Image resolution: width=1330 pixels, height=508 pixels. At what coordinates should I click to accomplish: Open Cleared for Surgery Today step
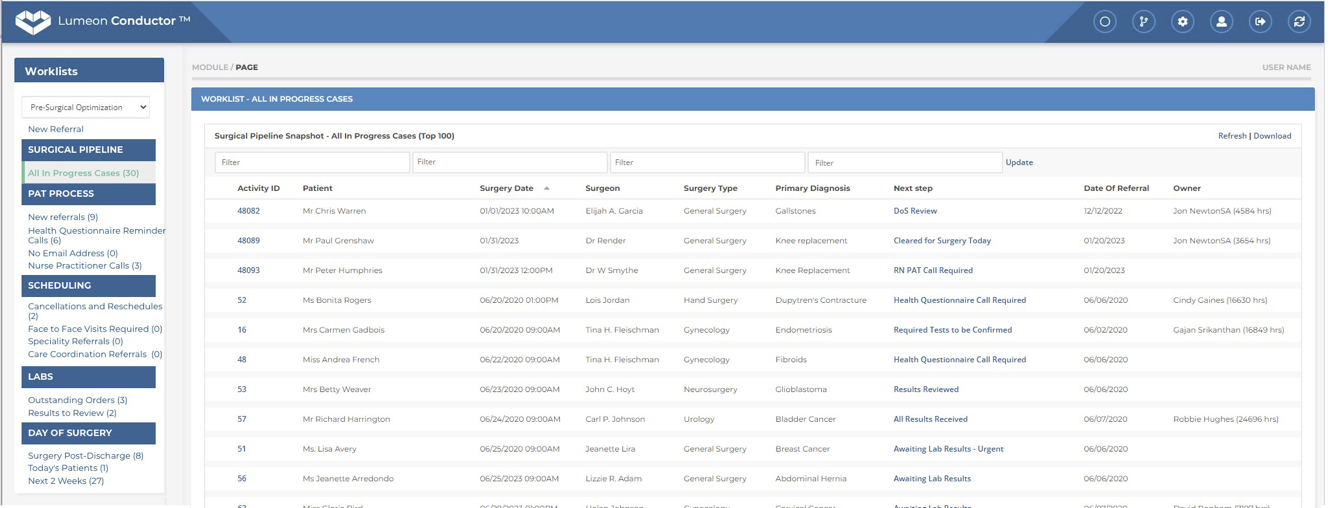(944, 242)
